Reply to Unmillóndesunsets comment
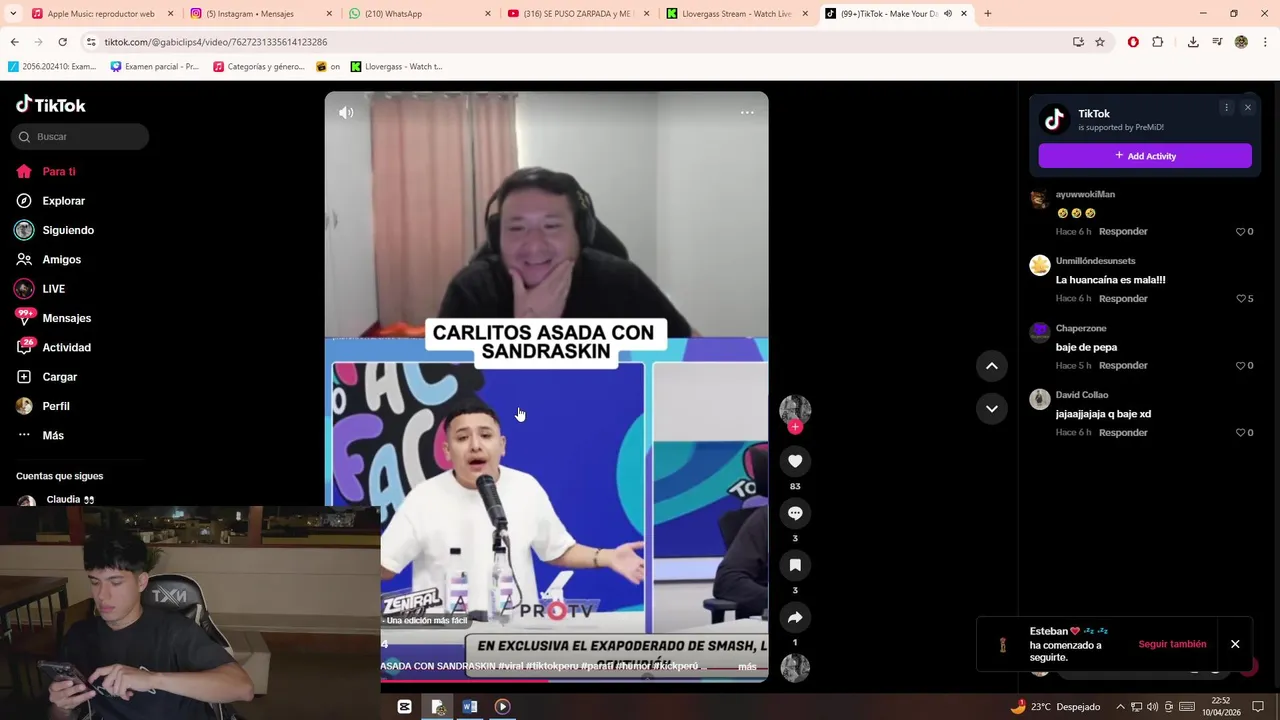Screen dimensions: 1280x720 click(x=1123, y=299)
